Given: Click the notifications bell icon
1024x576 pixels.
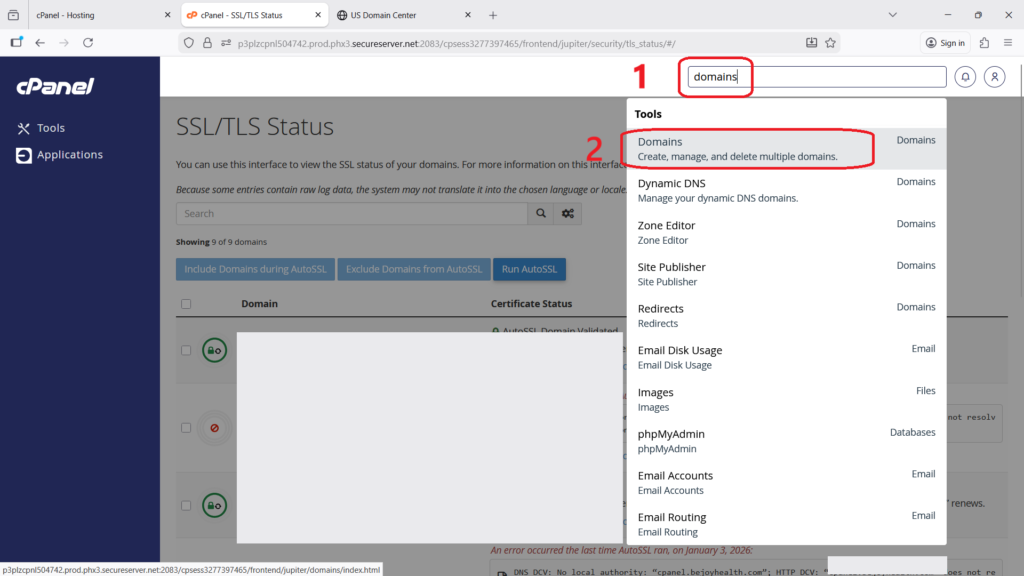Looking at the screenshot, I should [x=965, y=77].
